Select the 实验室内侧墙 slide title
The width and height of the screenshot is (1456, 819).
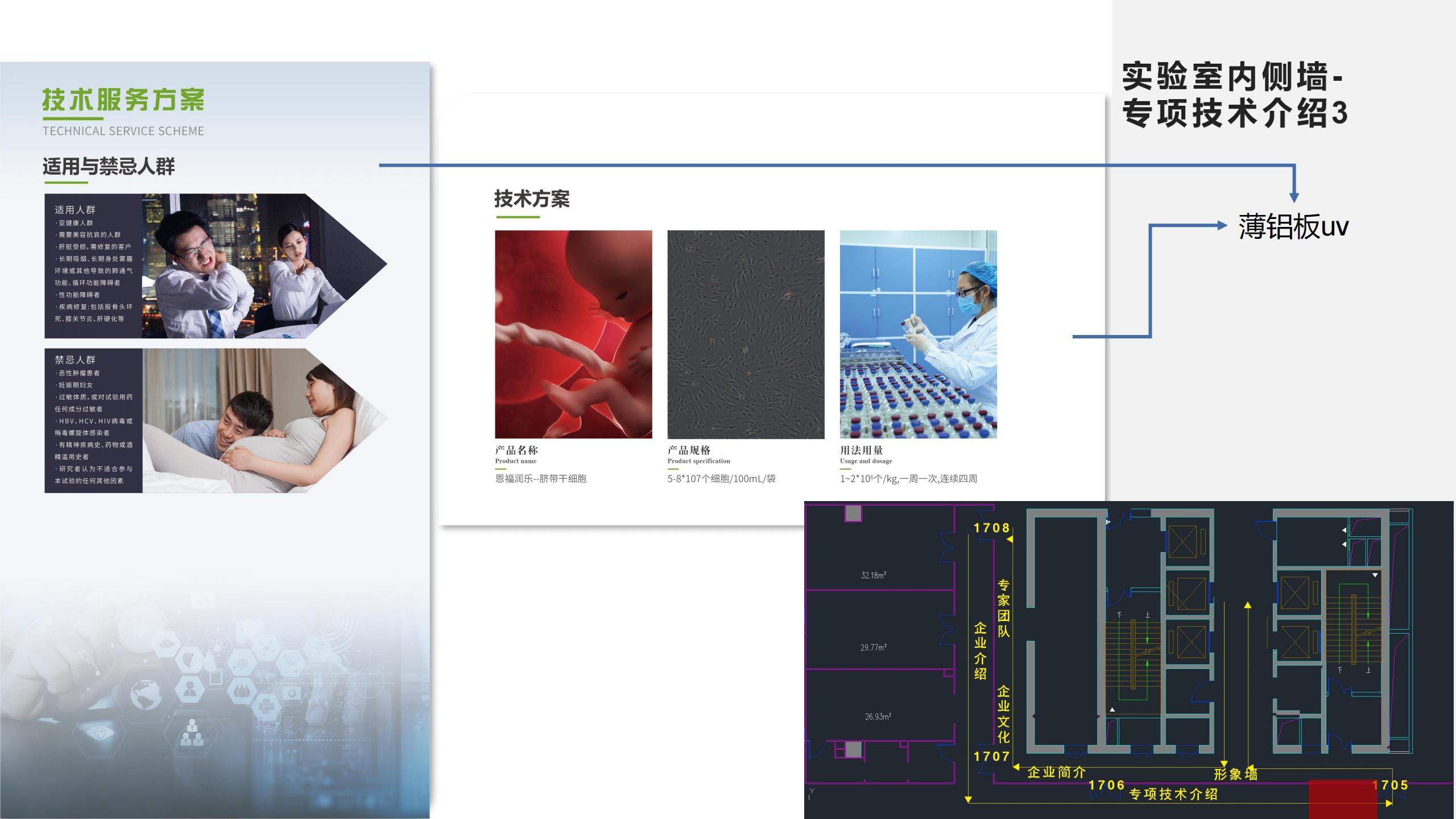coord(1234,94)
